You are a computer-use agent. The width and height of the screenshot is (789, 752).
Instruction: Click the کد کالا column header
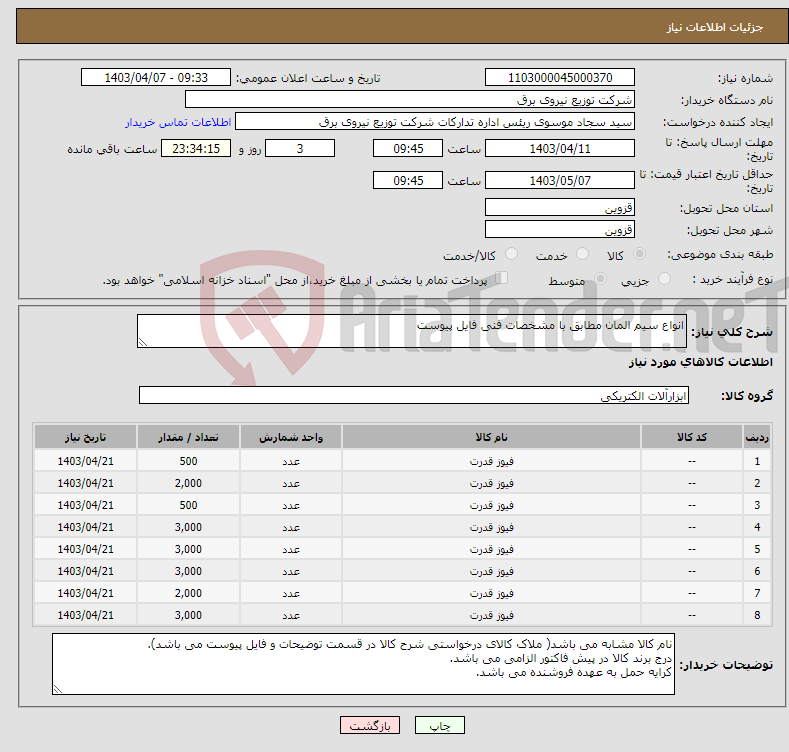coord(692,437)
